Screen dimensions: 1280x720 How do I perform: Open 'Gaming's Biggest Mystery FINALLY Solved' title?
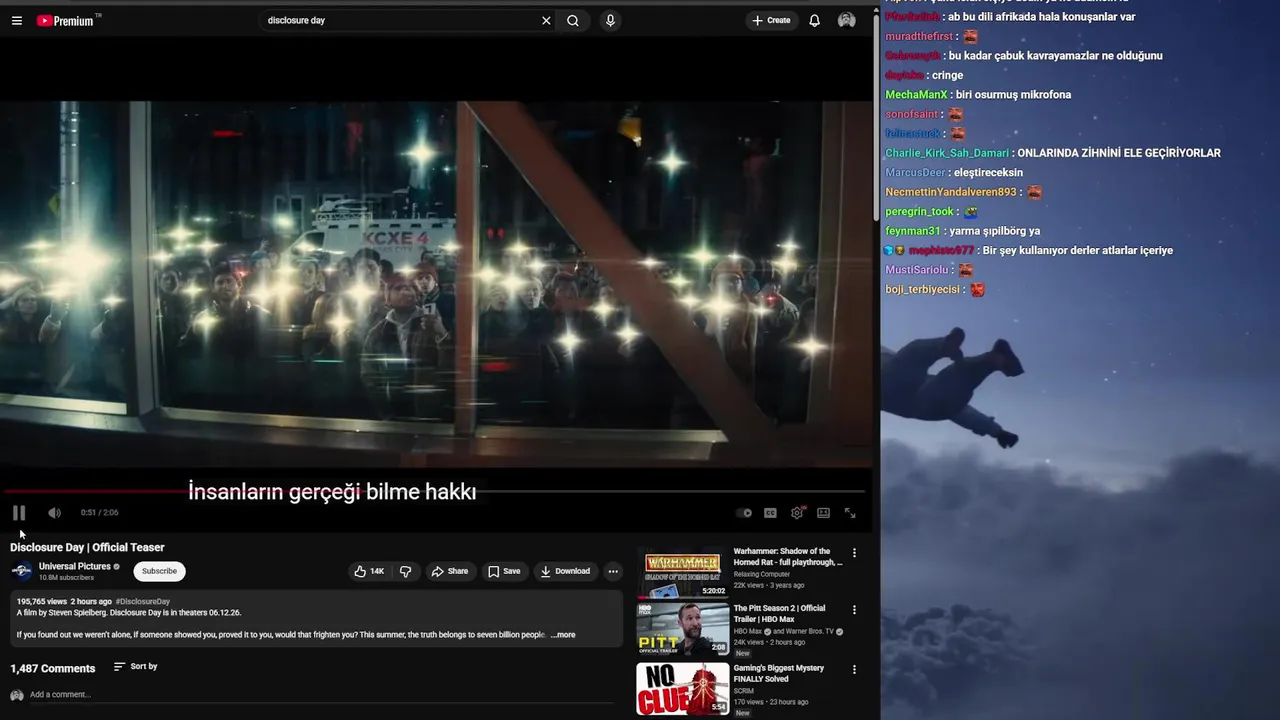(779, 673)
